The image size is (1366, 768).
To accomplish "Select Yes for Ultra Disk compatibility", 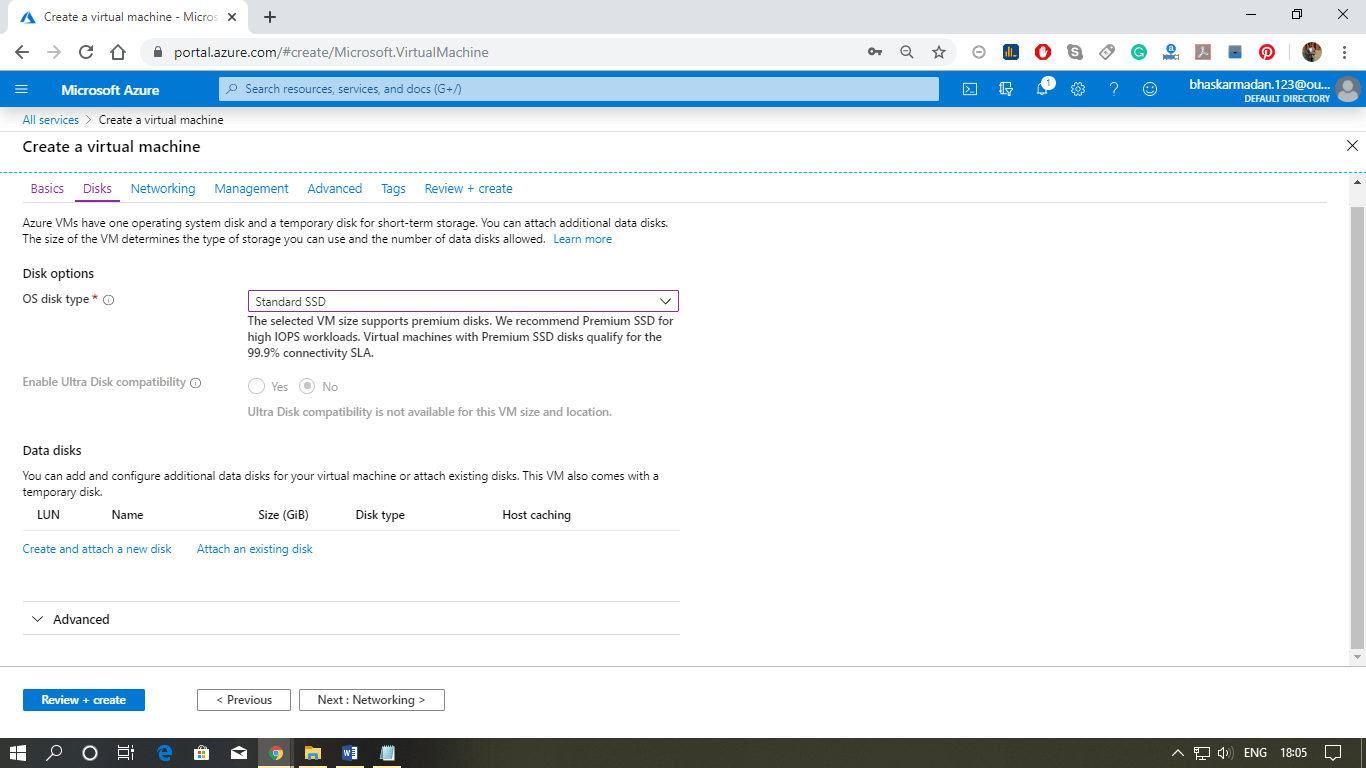I will (x=256, y=386).
